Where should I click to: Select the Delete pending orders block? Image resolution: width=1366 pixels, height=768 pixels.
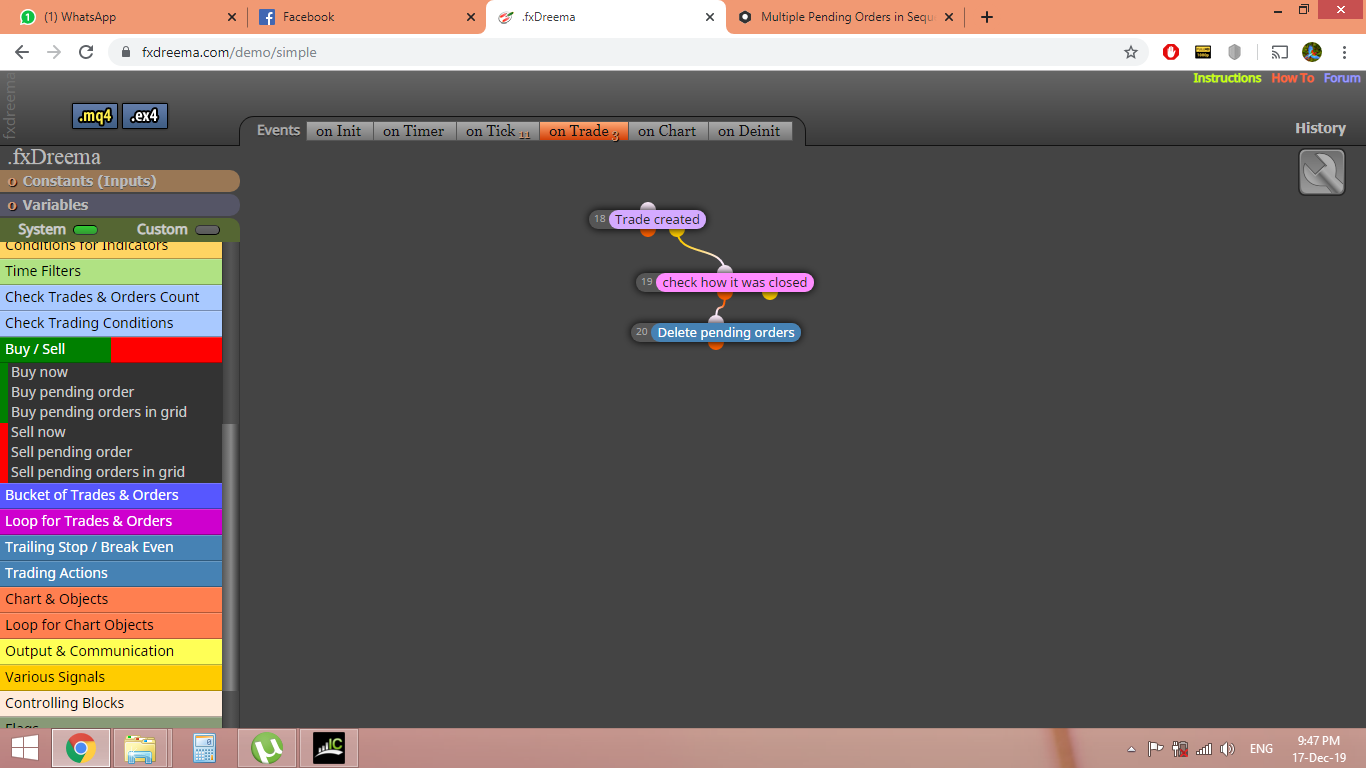click(x=726, y=333)
